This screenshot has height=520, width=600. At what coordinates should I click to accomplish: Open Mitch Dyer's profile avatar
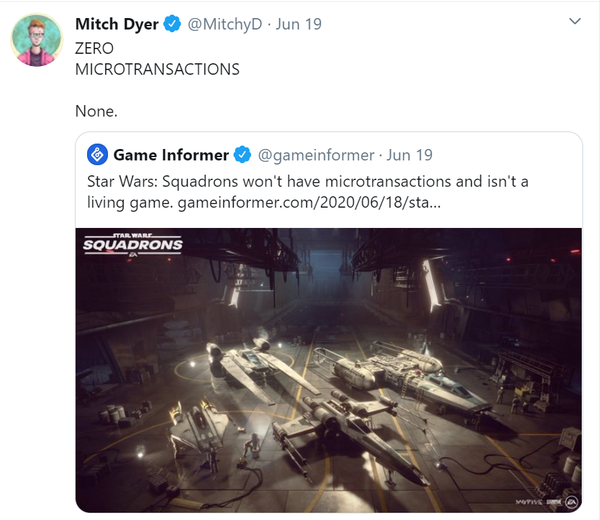37,40
